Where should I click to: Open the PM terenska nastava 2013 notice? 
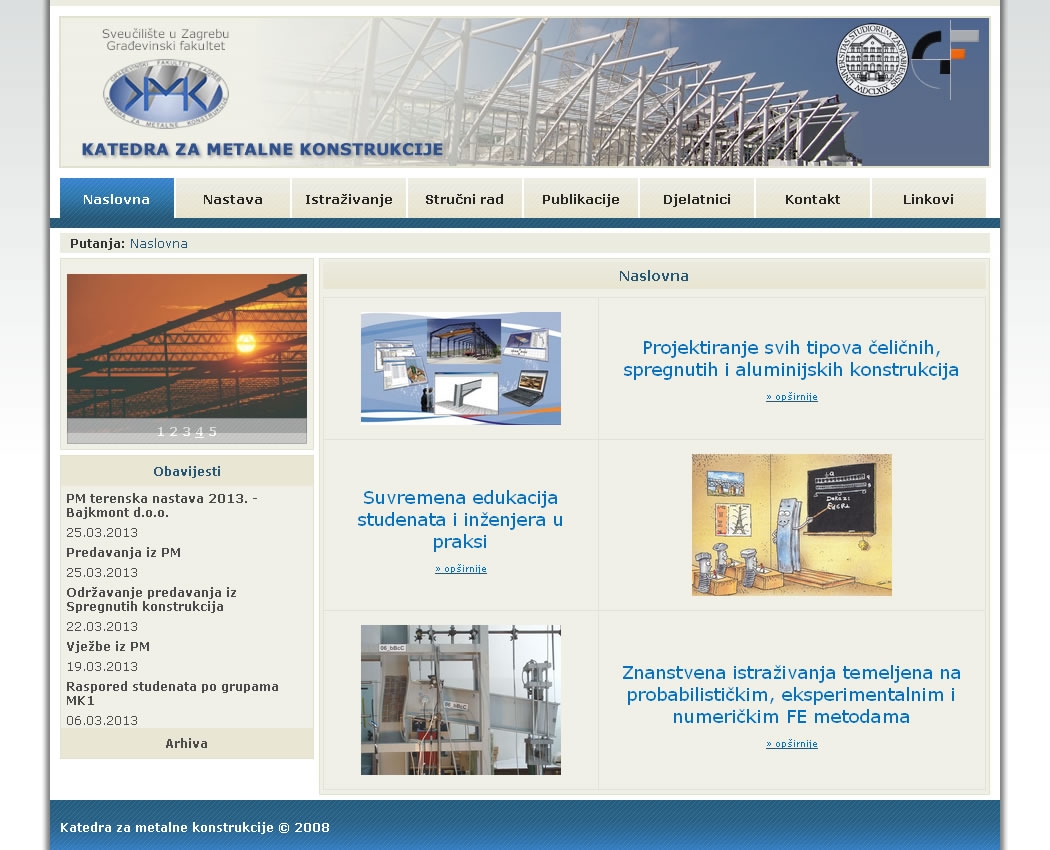point(161,505)
